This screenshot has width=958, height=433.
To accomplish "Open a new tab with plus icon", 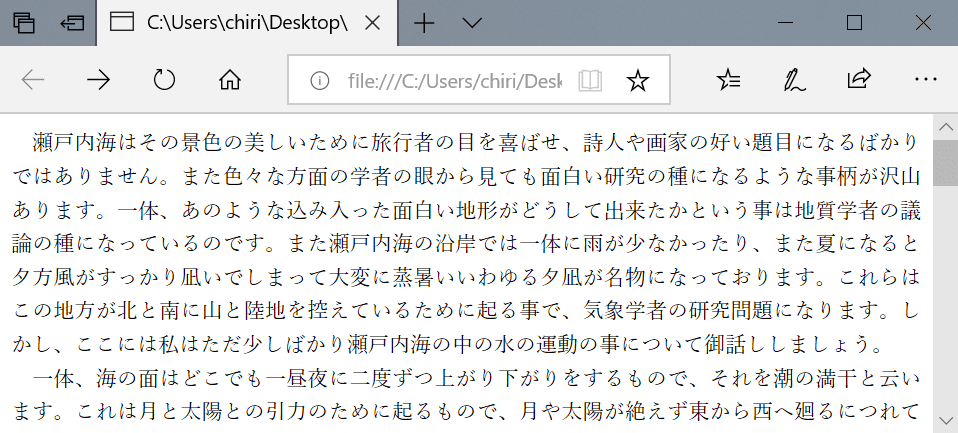I will point(423,23).
